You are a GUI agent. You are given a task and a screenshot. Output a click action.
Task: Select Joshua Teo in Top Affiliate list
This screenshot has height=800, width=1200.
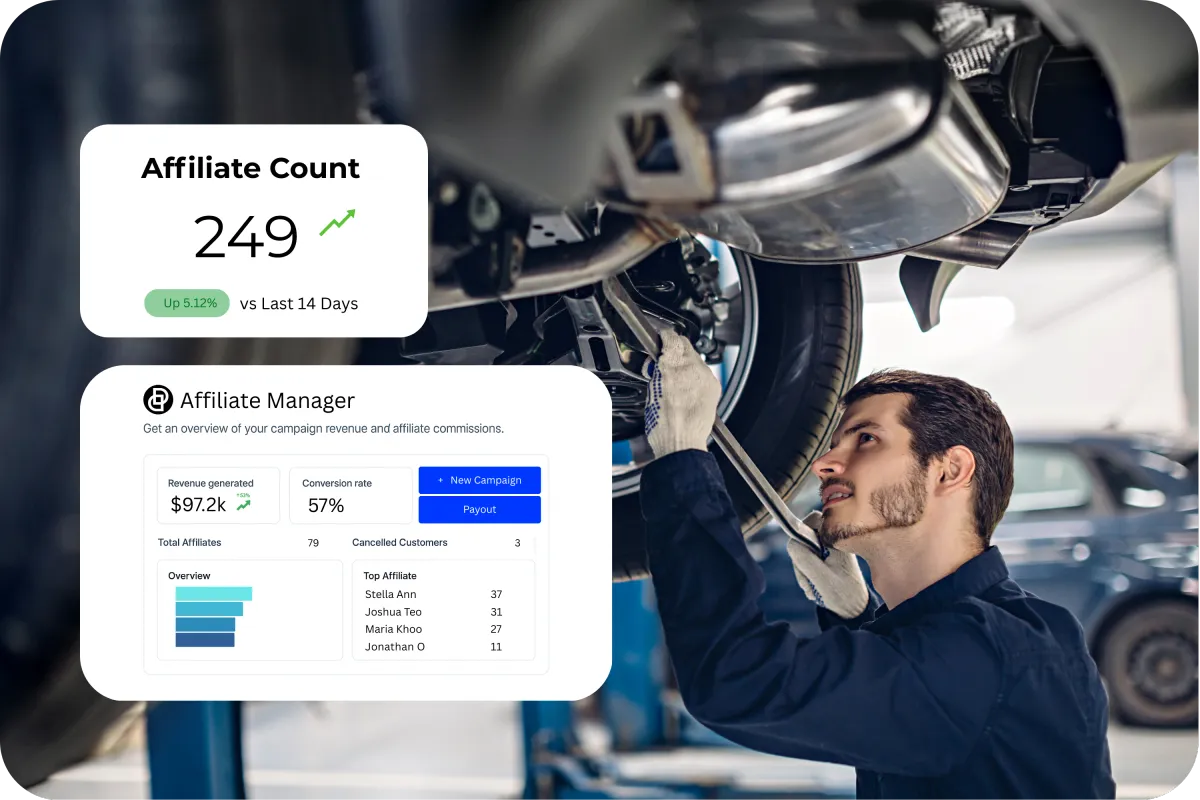[433, 612]
